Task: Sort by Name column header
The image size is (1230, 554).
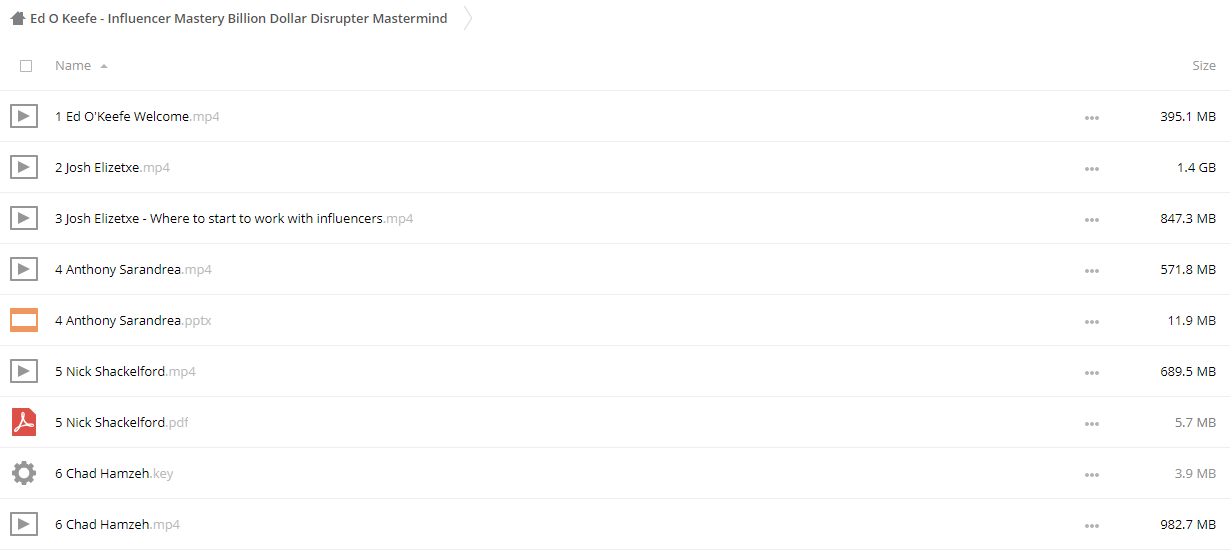Action: tap(73, 66)
